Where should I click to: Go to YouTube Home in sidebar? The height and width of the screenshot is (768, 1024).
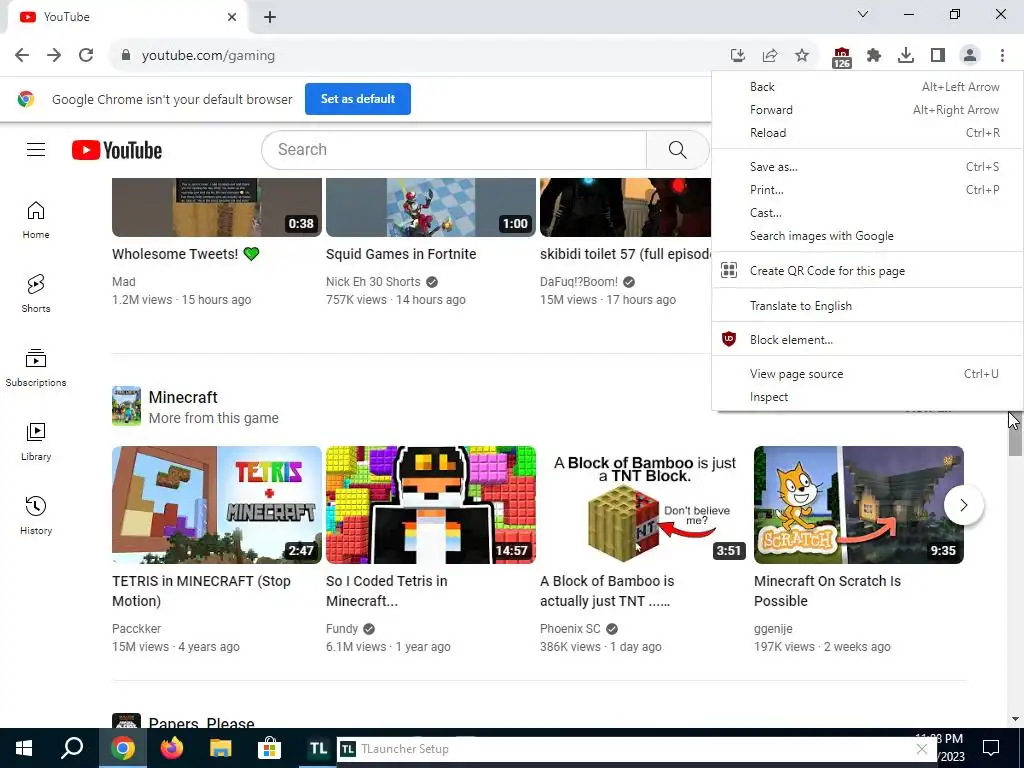[36, 220]
